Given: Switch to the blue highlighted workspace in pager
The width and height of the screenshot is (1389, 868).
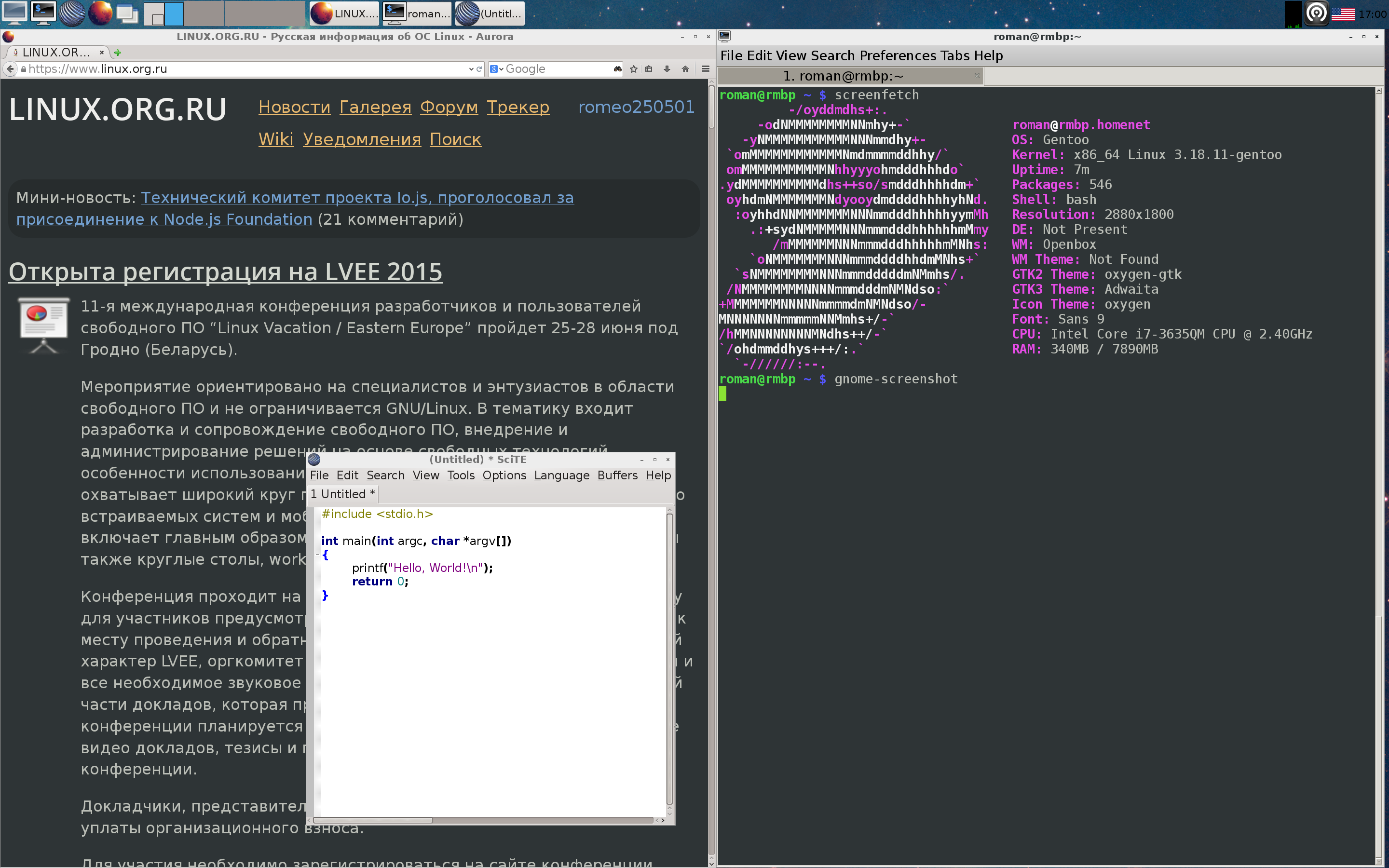Looking at the screenshot, I should click(x=174, y=13).
